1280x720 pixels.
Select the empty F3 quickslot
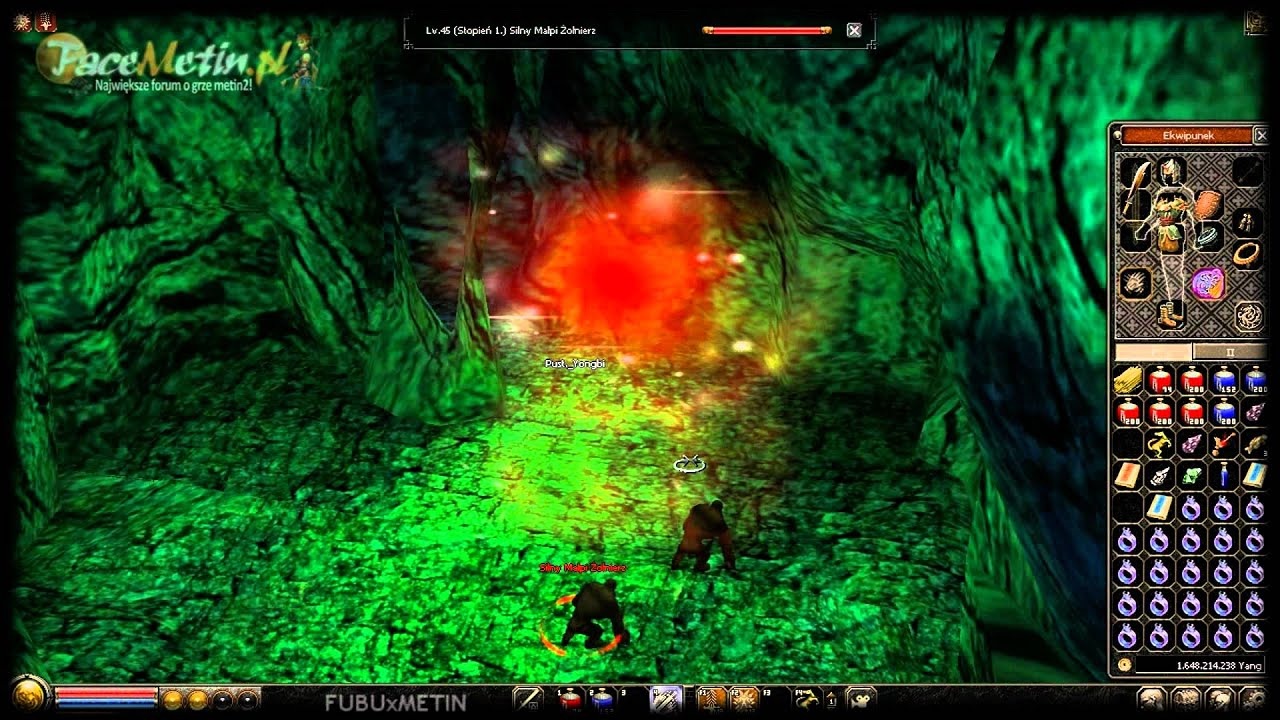click(775, 700)
